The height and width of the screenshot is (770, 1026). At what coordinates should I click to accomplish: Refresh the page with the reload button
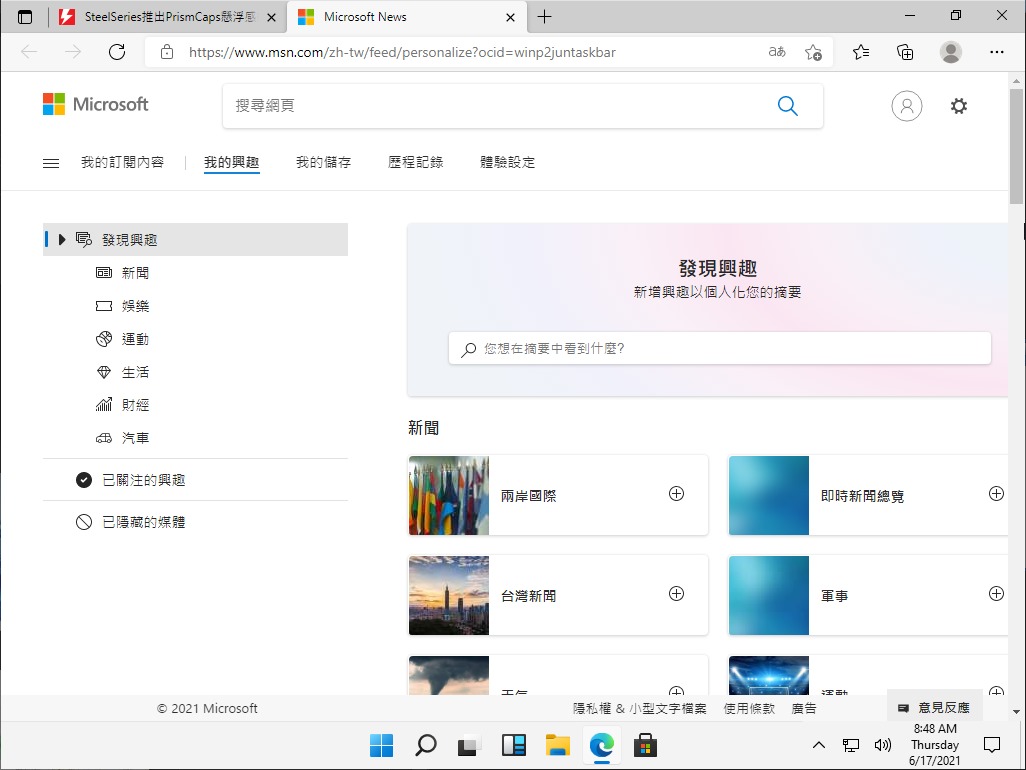[117, 52]
